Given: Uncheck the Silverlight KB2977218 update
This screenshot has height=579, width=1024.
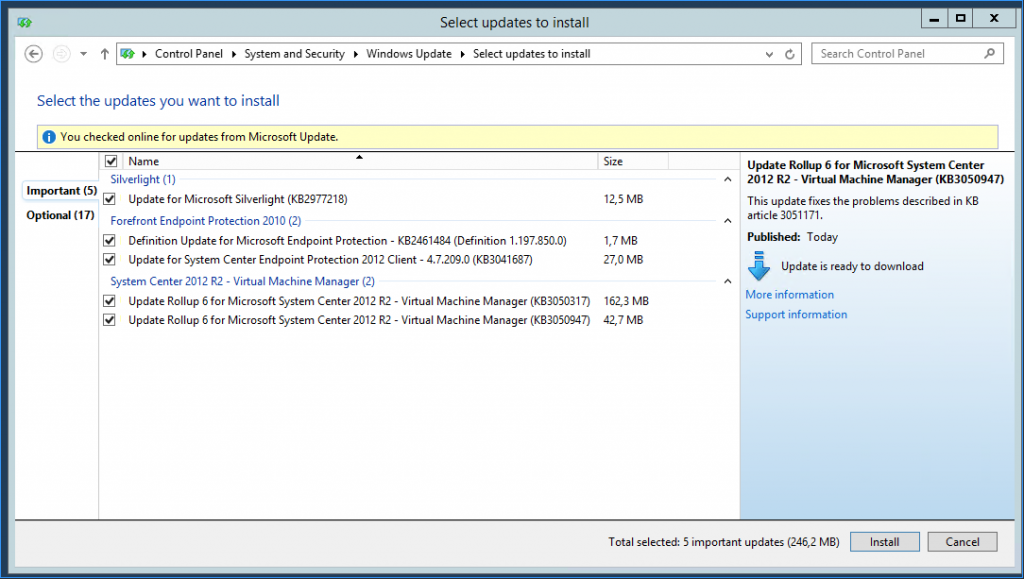Looking at the screenshot, I should coord(109,199).
